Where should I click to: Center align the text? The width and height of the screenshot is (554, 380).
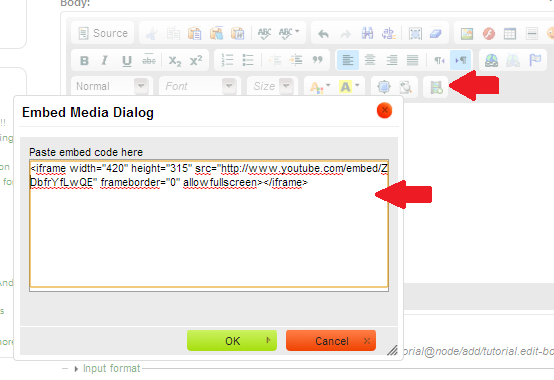pyautogui.click(x=370, y=60)
